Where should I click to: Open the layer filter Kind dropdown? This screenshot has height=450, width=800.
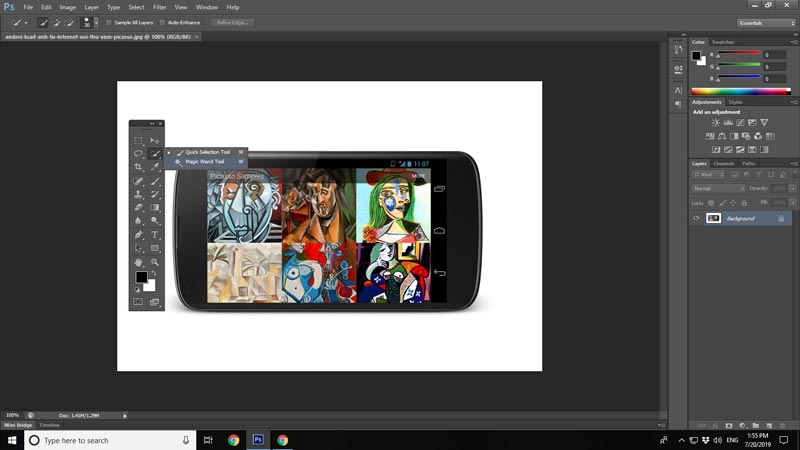click(708, 174)
